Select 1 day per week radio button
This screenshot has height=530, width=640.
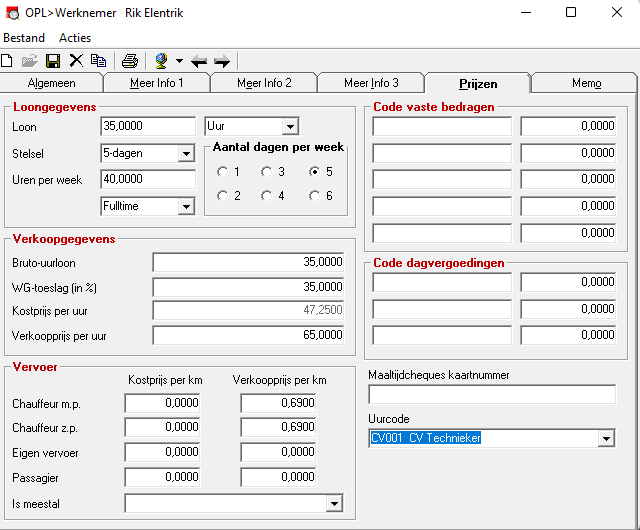(222, 172)
